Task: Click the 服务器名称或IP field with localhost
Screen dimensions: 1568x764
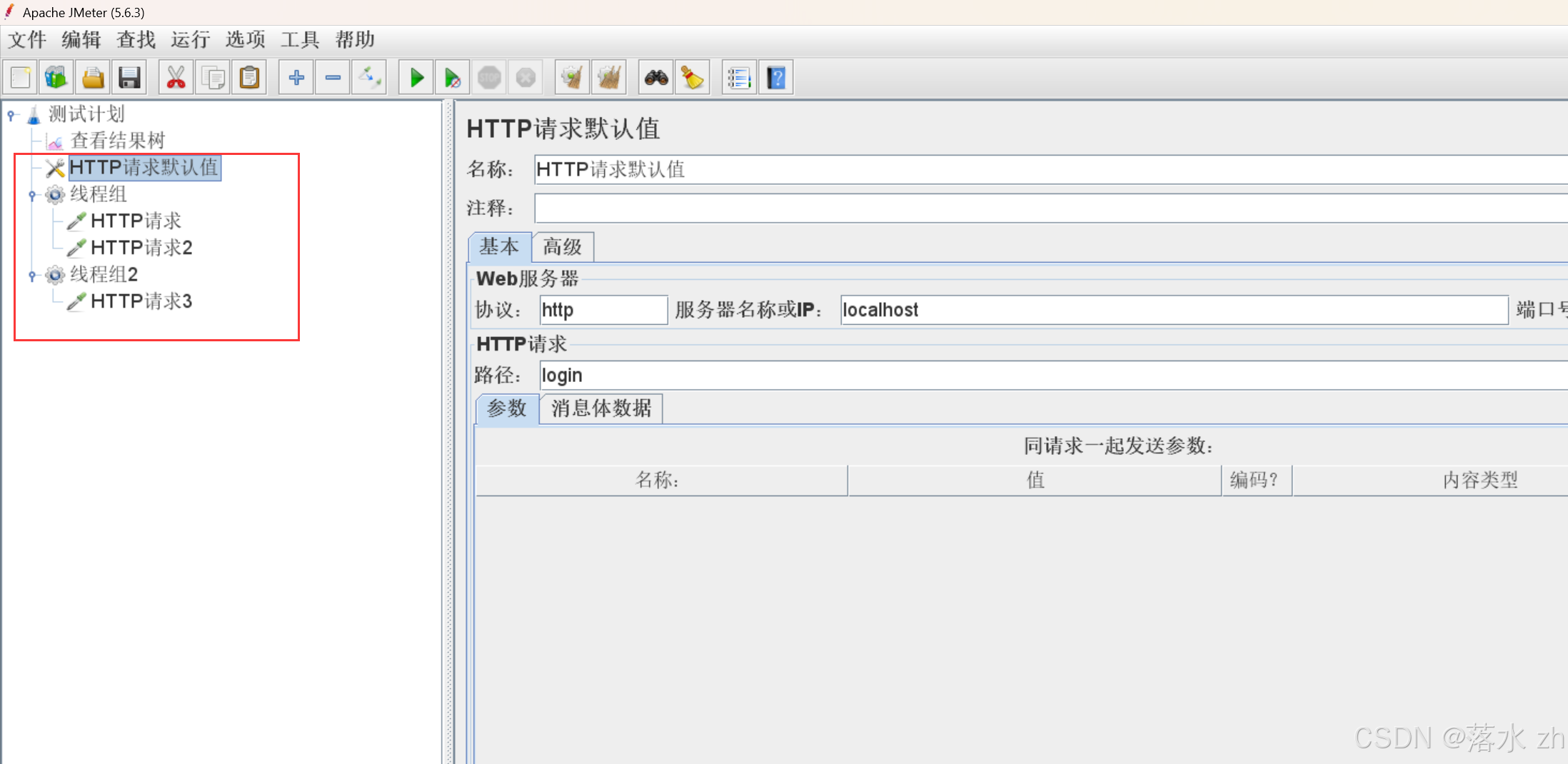Action: 1175,310
